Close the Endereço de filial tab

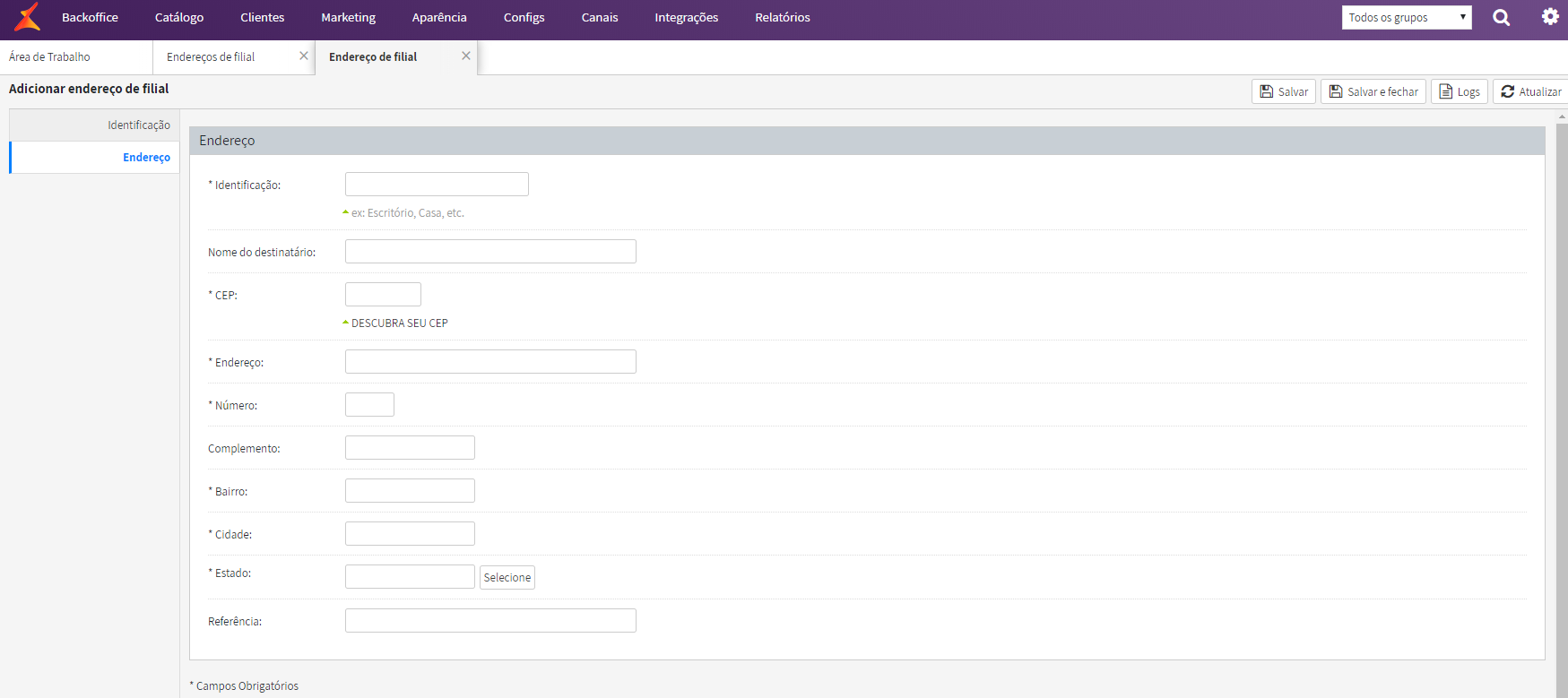click(466, 56)
